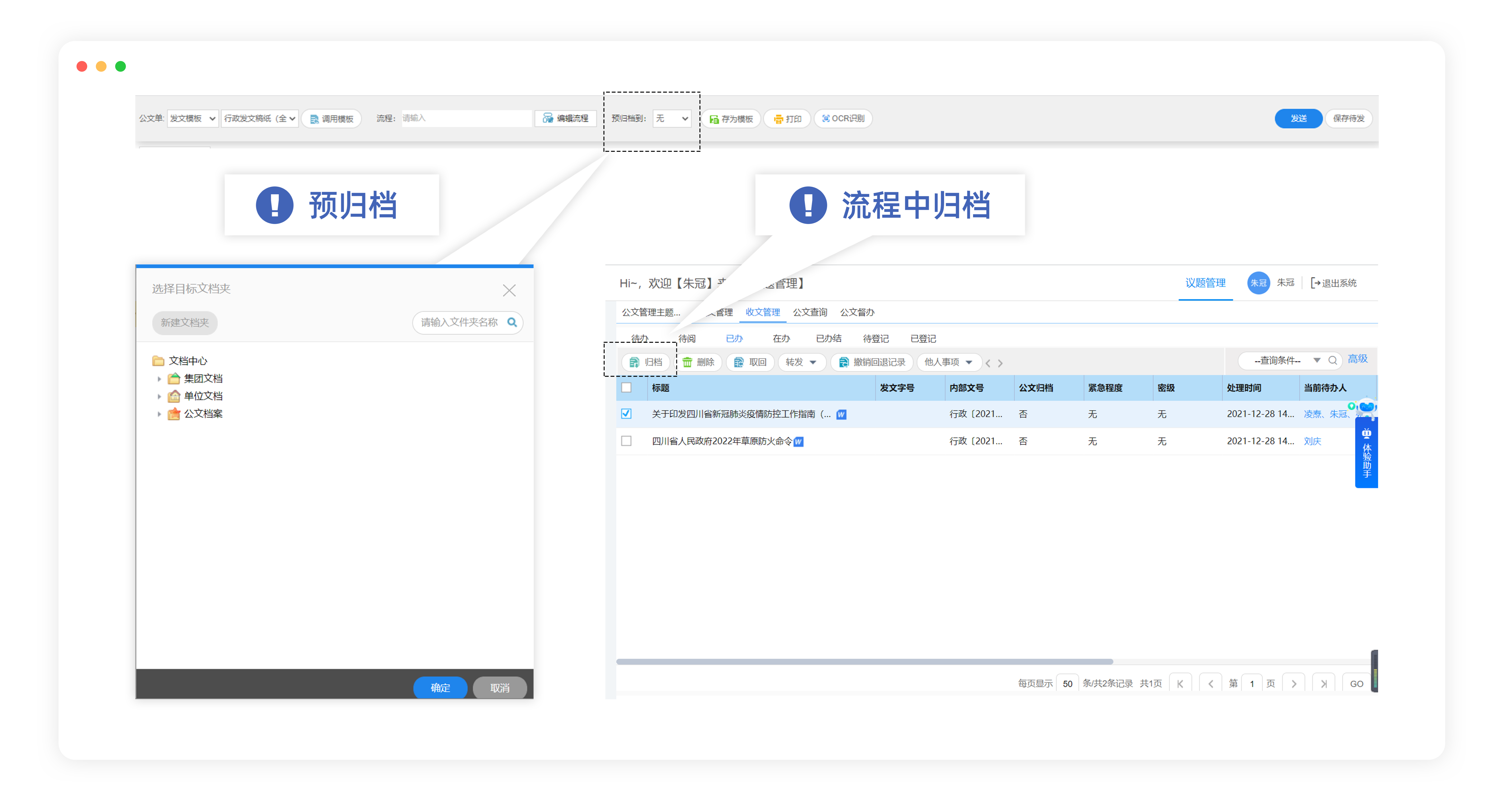Switch to the 公文查询 tab
This screenshot has width=1512, height=801.
pos(809,312)
